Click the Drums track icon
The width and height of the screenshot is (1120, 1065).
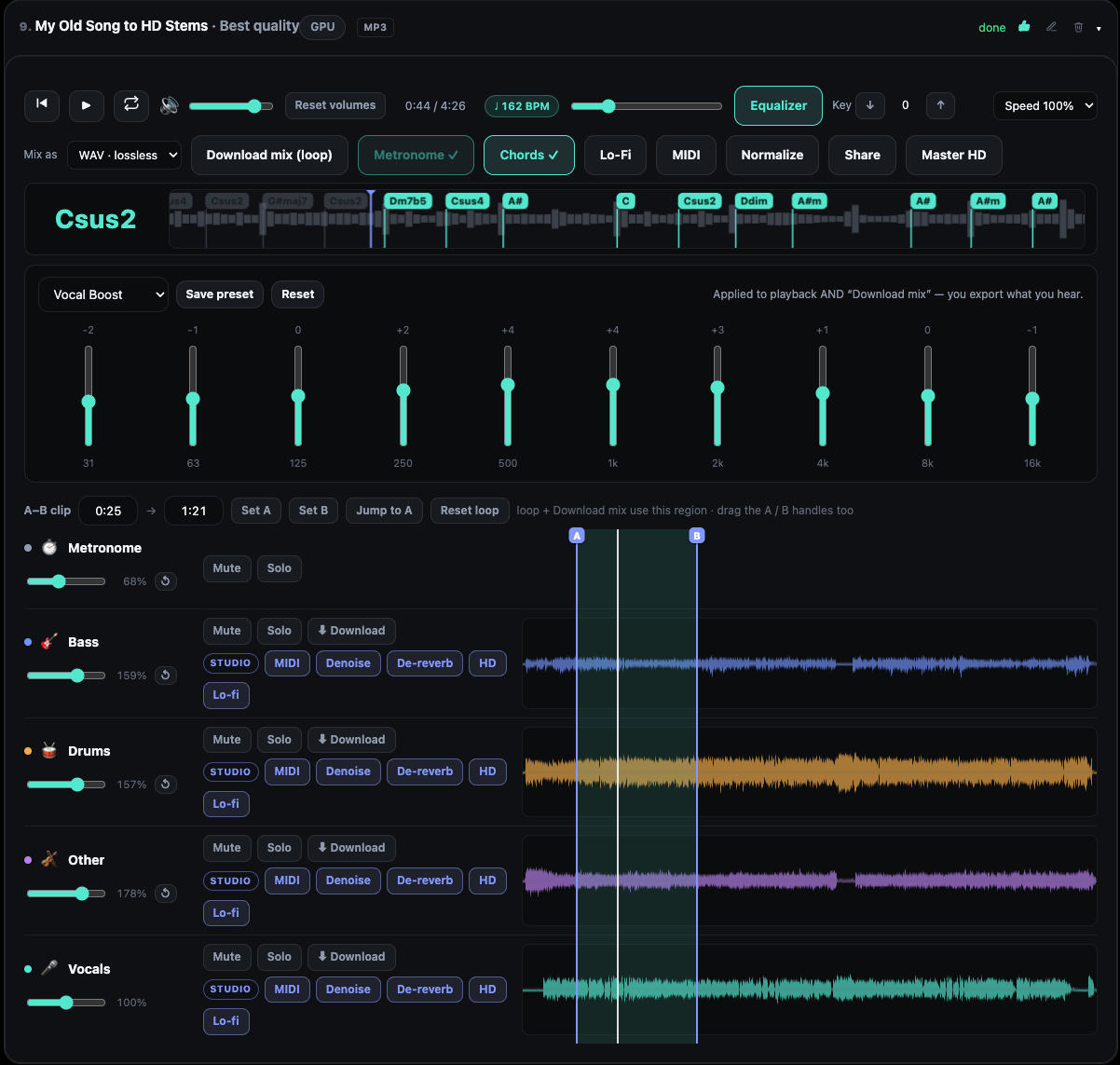point(49,751)
